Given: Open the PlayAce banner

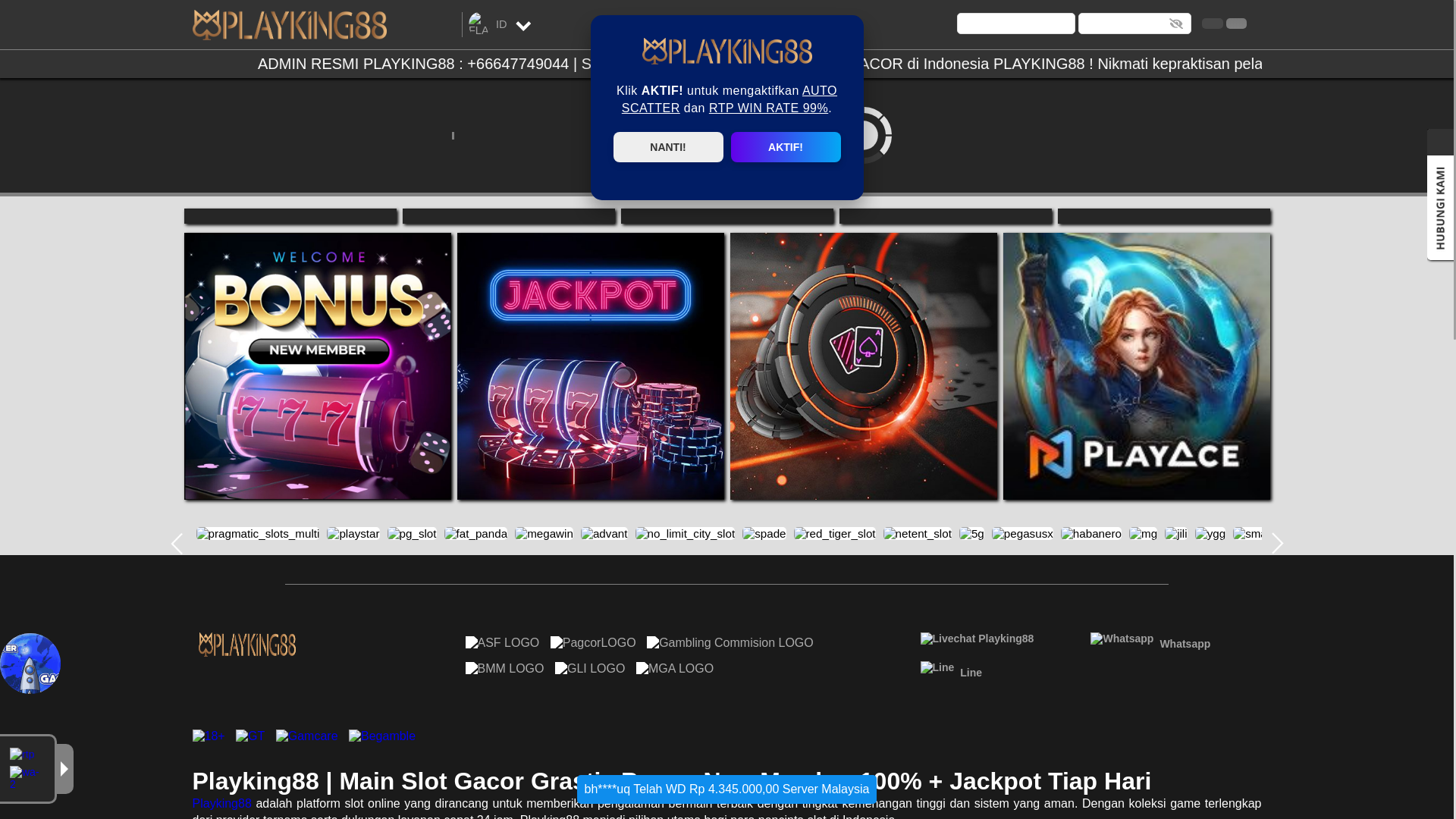Looking at the screenshot, I should 1137,366.
